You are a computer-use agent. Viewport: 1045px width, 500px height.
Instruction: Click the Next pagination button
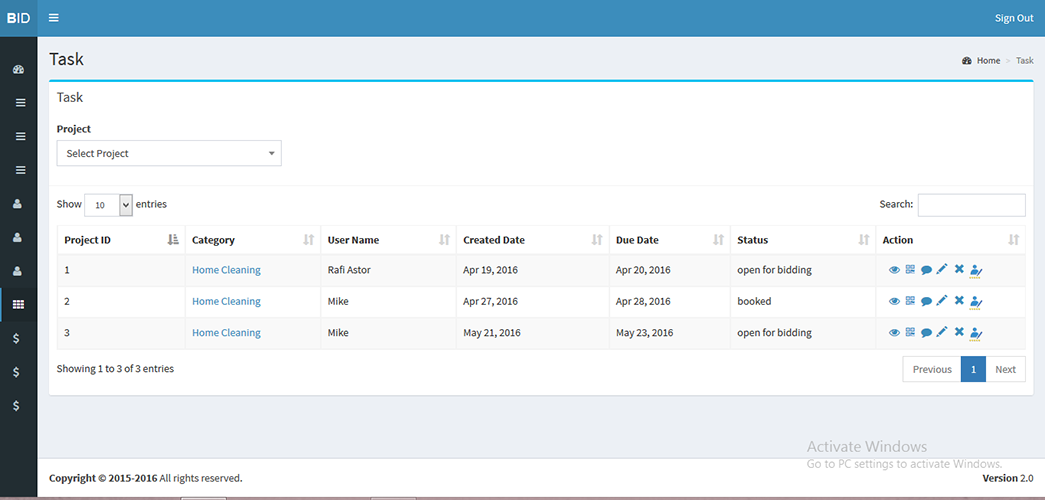1005,369
